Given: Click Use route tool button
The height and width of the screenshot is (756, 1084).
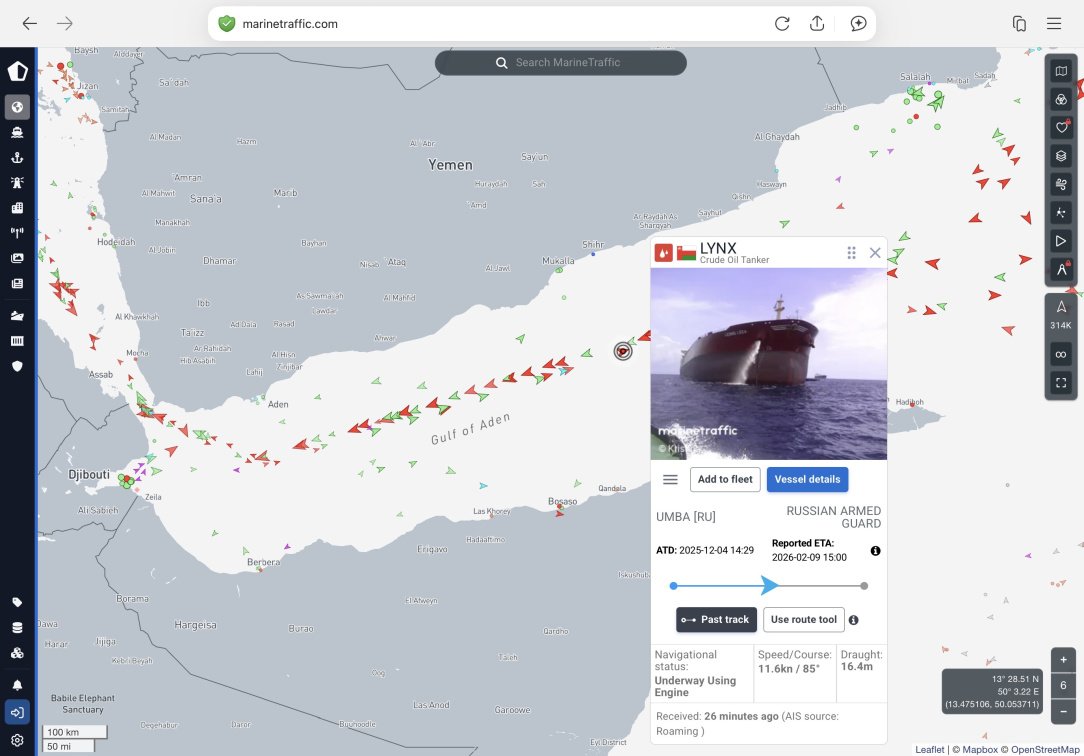Looking at the screenshot, I should point(804,620).
